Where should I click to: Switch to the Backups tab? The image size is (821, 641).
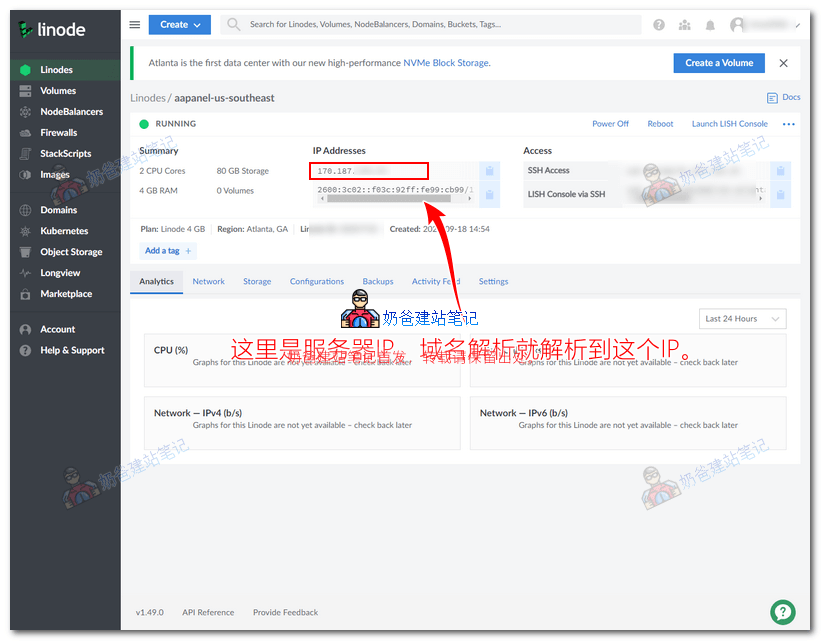point(377,282)
